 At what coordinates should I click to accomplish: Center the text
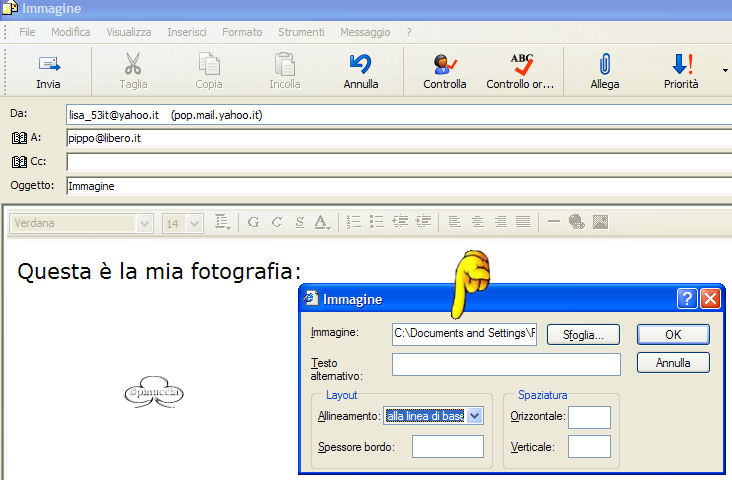pyautogui.click(x=477, y=222)
